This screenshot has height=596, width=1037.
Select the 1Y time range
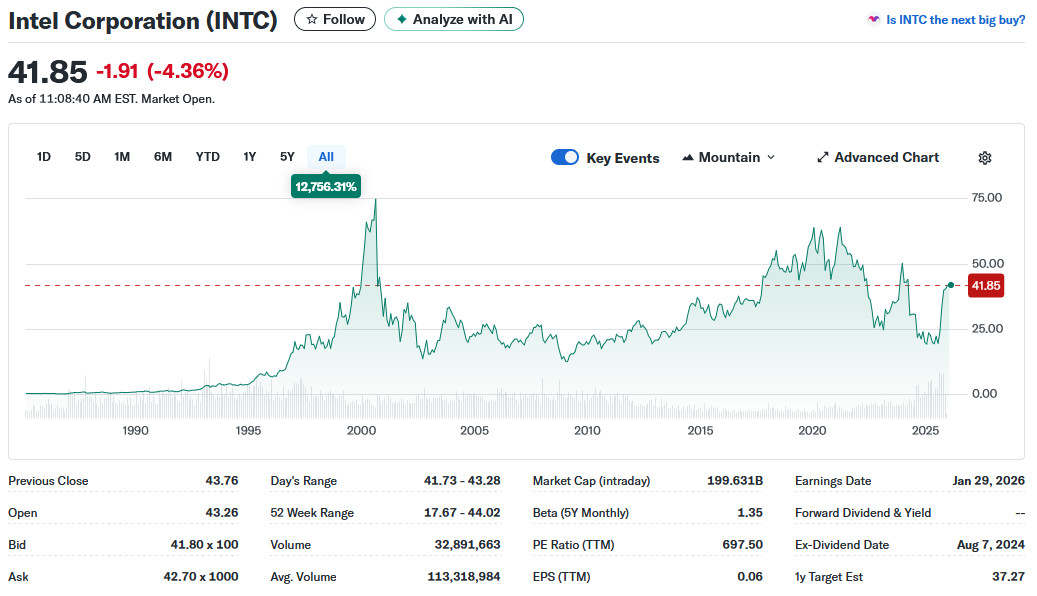(250, 157)
